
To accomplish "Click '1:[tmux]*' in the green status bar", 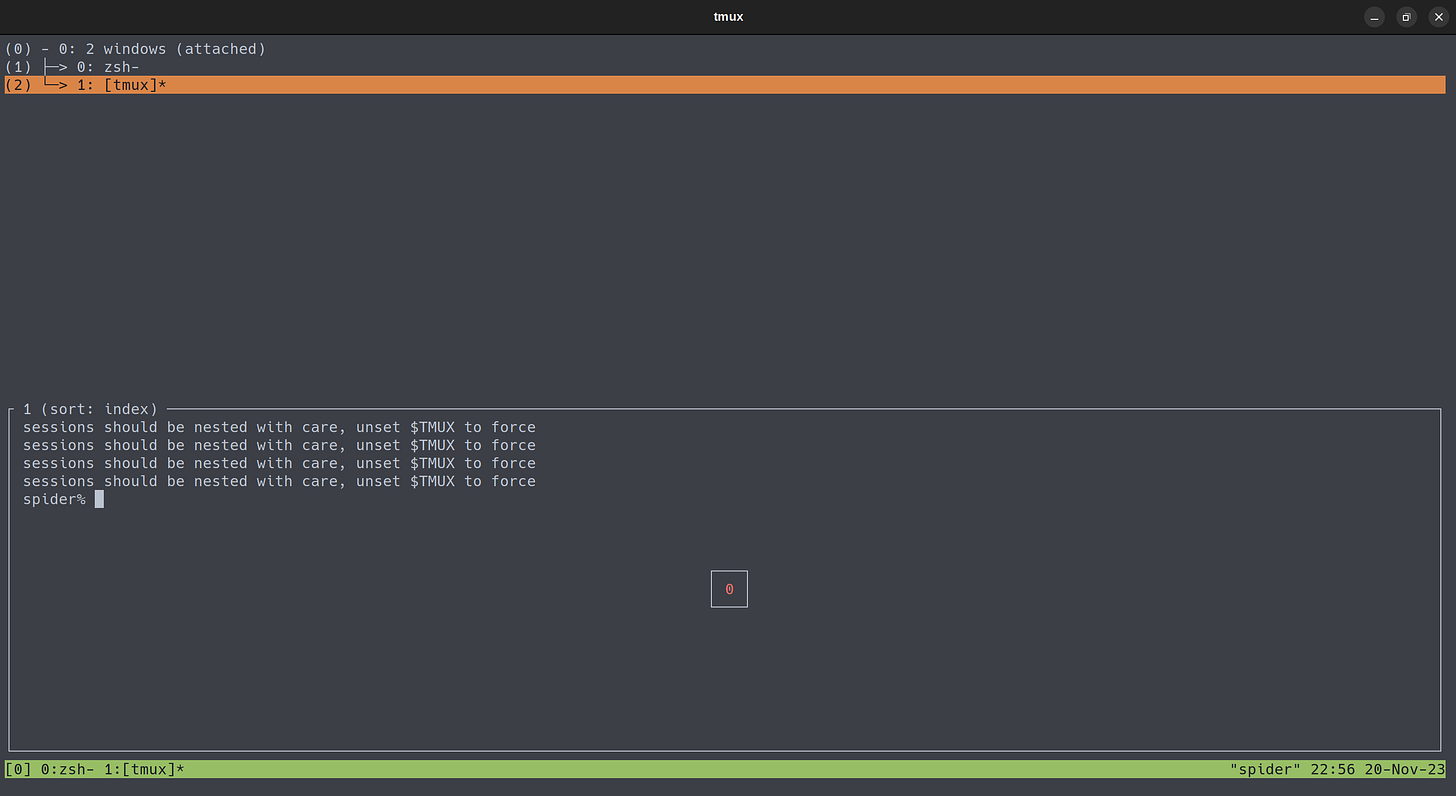I will [144, 769].
